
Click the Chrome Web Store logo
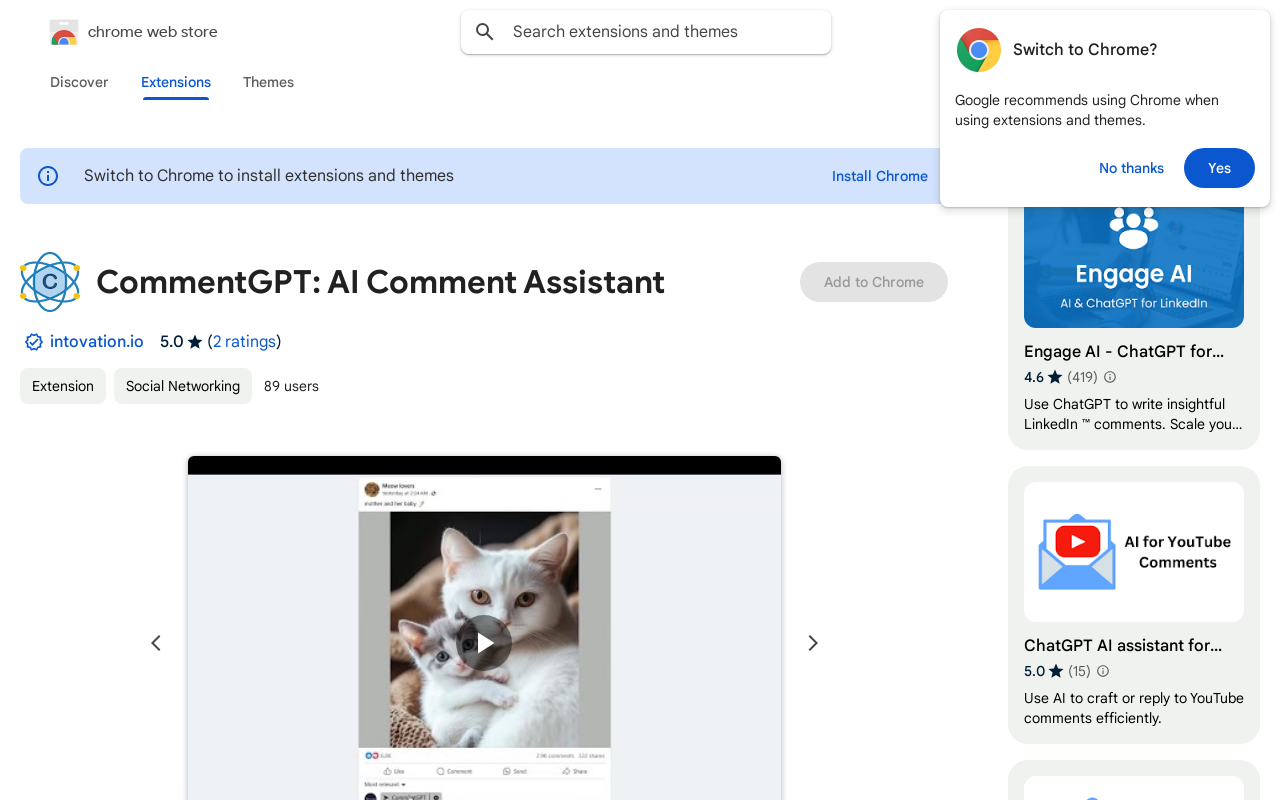point(64,32)
